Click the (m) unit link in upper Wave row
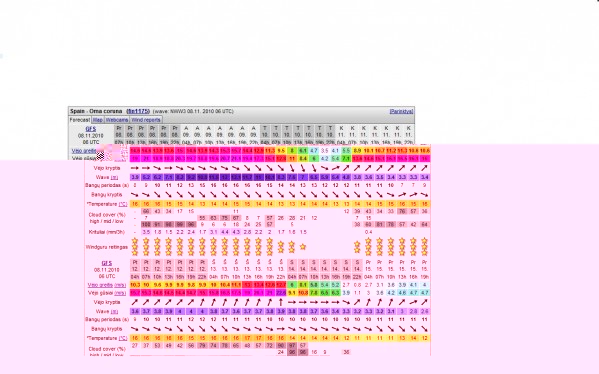This screenshot has width=599, height=374. tap(114, 177)
